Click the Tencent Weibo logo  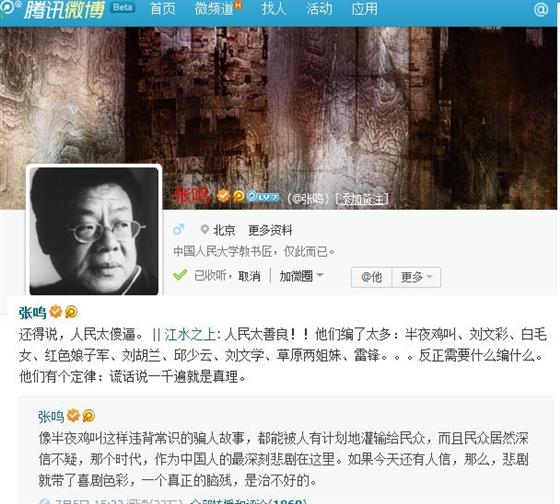point(54,10)
